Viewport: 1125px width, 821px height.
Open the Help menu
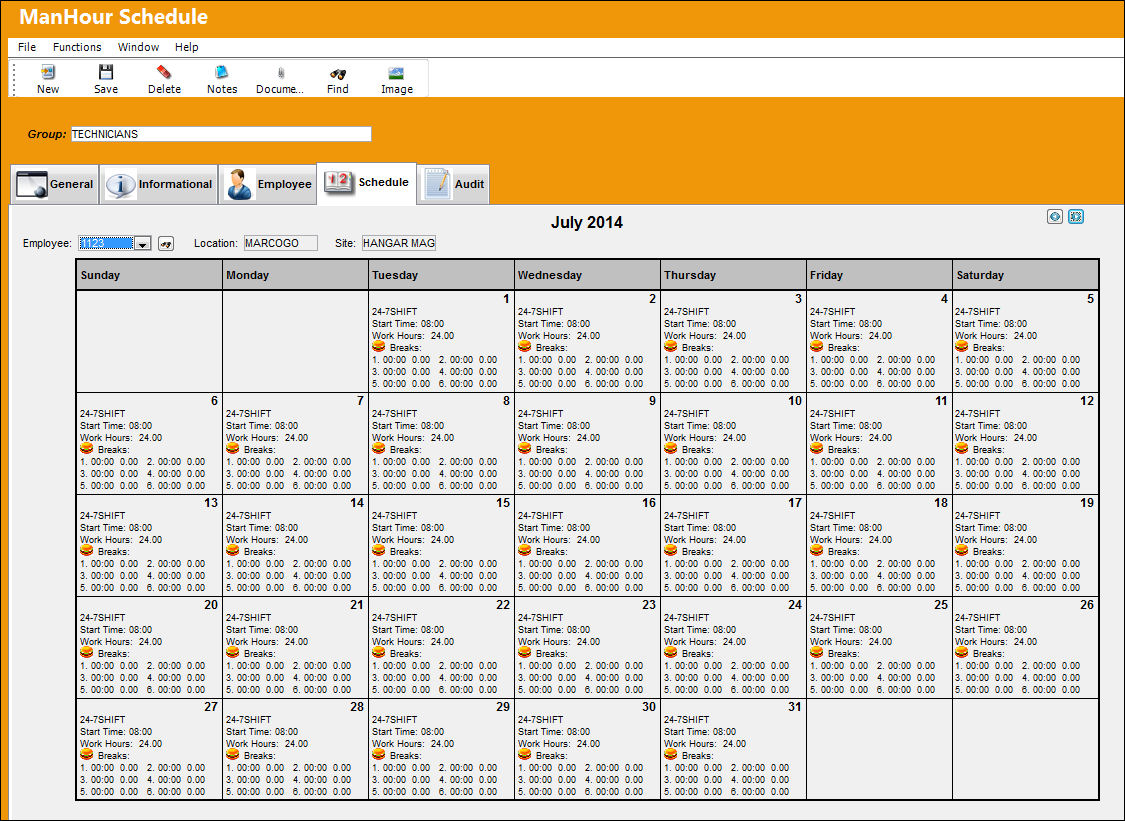point(187,47)
